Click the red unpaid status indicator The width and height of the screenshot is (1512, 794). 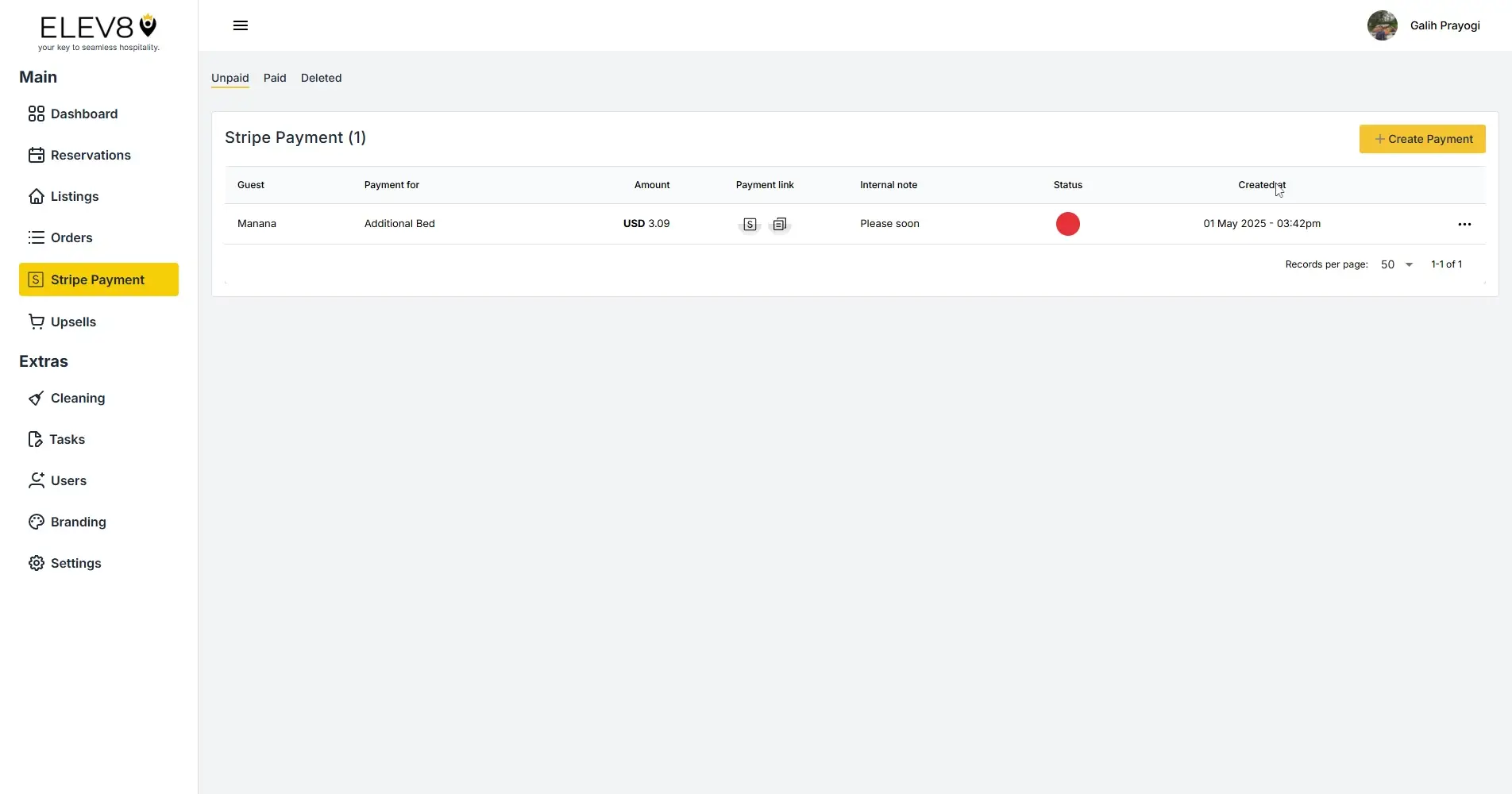1066,224
